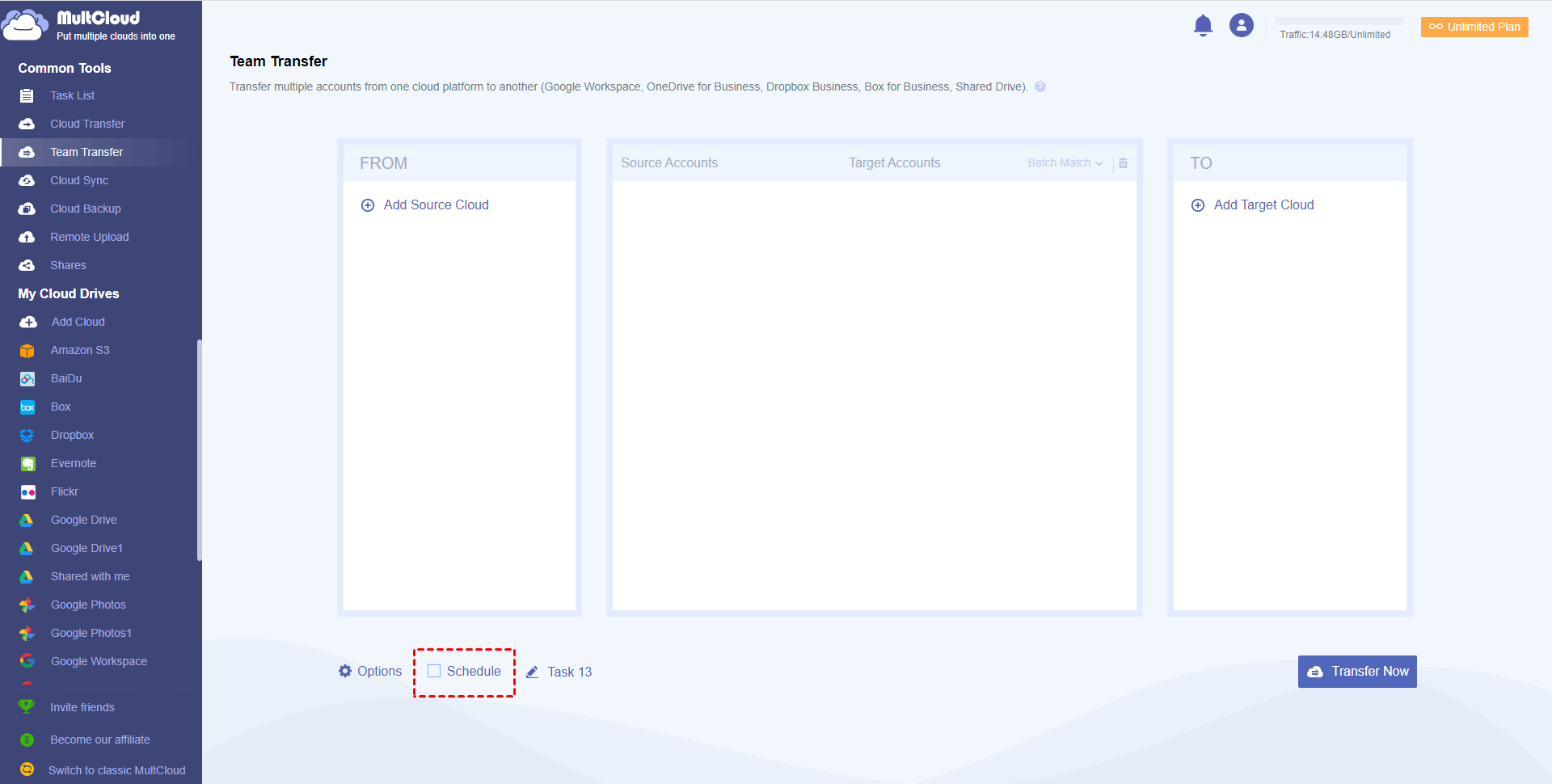Open the Cloud Backup page

pyautogui.click(x=86, y=209)
